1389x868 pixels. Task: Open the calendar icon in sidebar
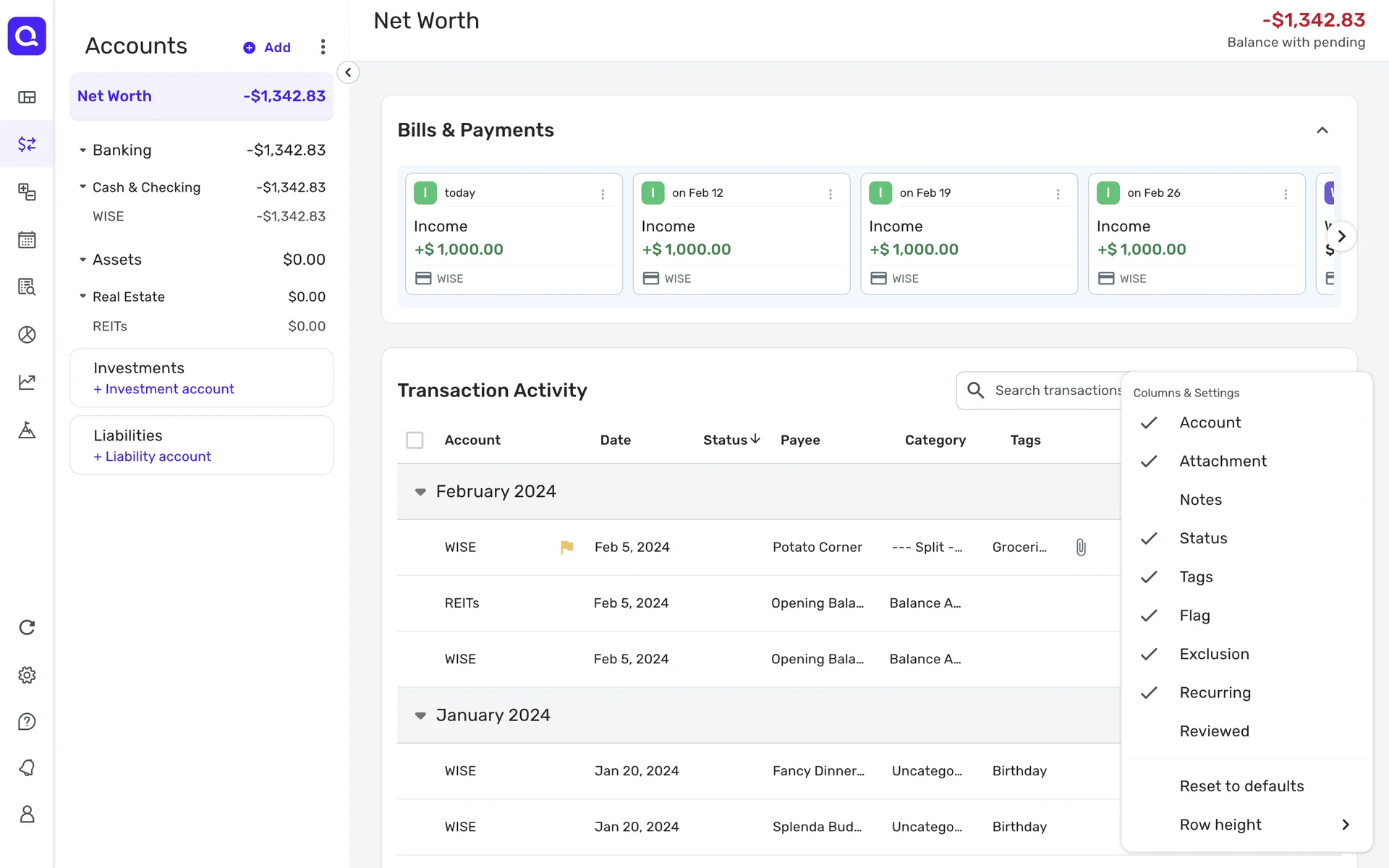pyautogui.click(x=27, y=239)
